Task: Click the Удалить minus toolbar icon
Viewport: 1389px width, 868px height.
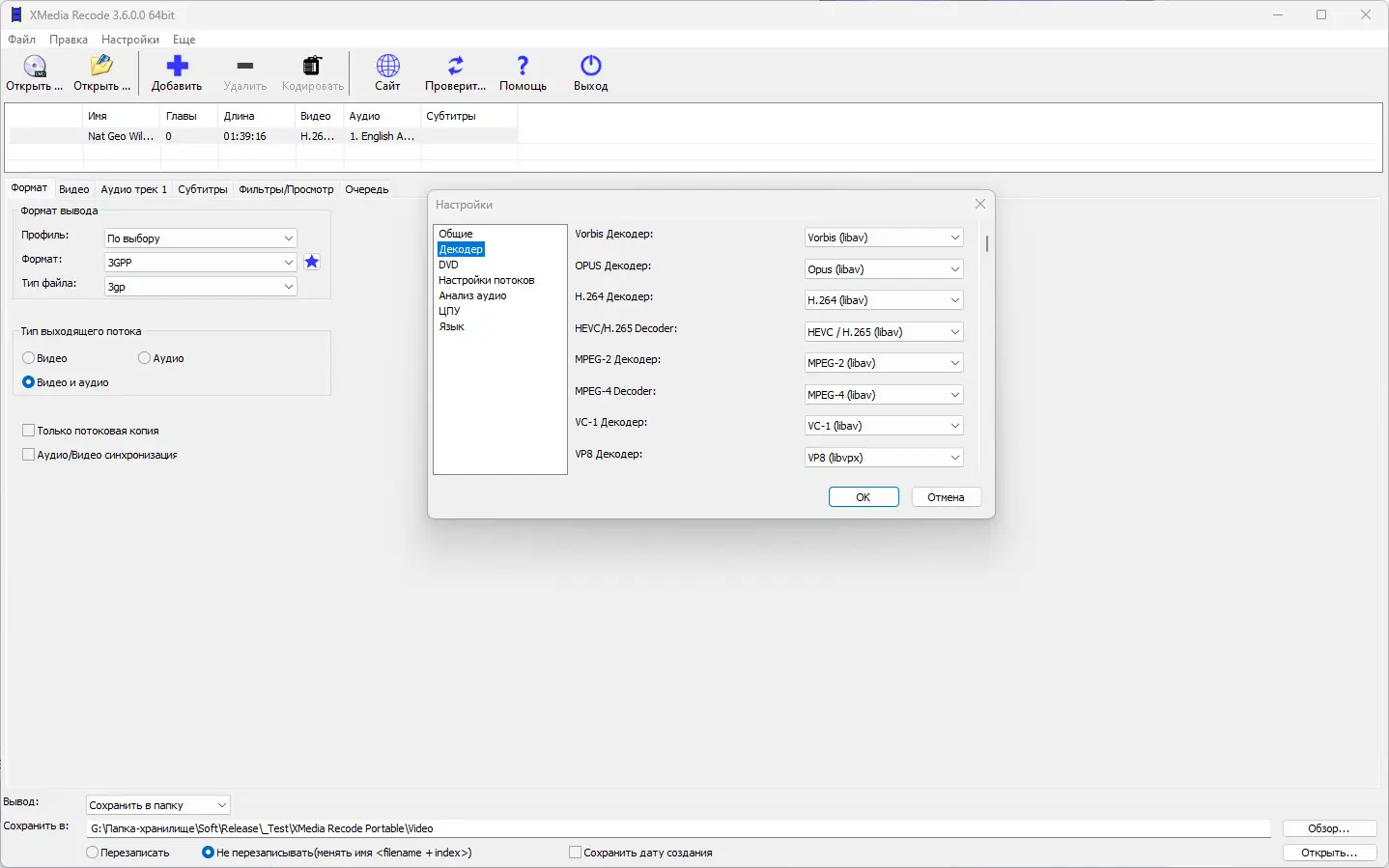Action: click(244, 66)
